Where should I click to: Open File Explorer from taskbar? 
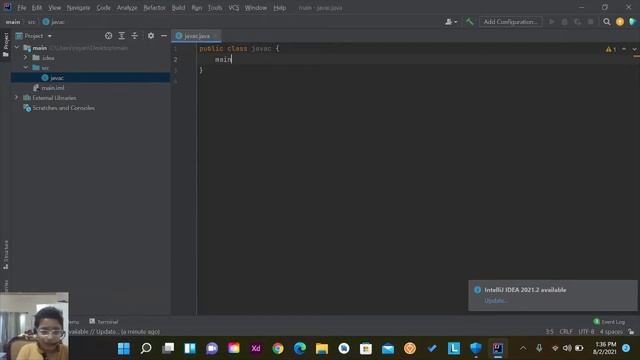(322, 348)
